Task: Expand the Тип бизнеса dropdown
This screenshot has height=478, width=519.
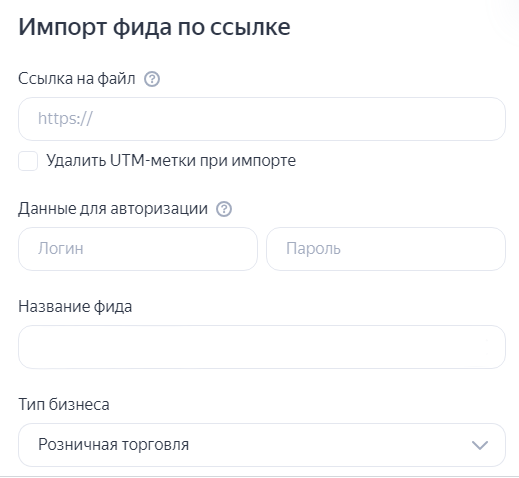Action: tap(262, 445)
